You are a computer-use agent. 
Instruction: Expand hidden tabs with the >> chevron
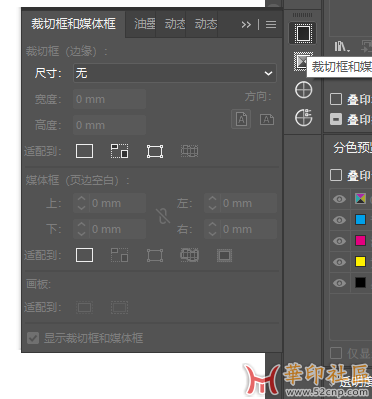click(246, 24)
